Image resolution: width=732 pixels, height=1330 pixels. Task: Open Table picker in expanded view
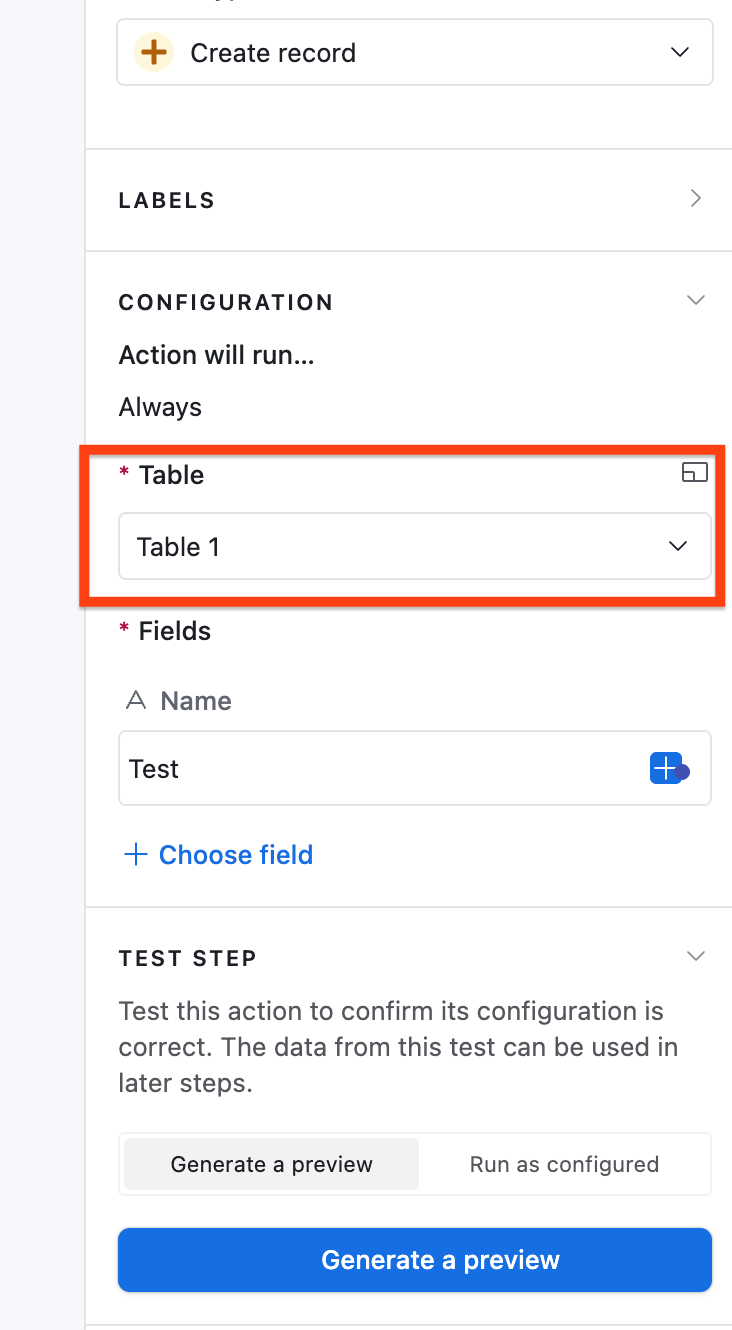[x=695, y=473]
